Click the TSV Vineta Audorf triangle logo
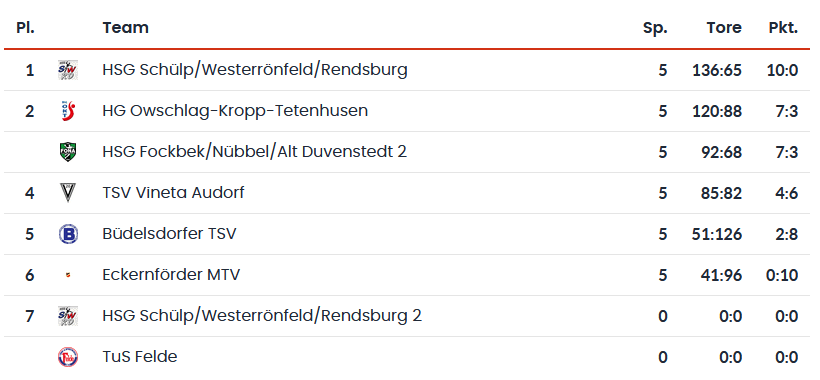Screen dimensions: 820x380 (x=67, y=193)
